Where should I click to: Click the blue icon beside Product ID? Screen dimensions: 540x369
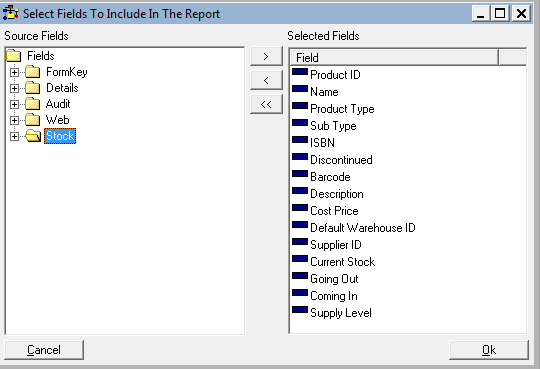click(300, 72)
